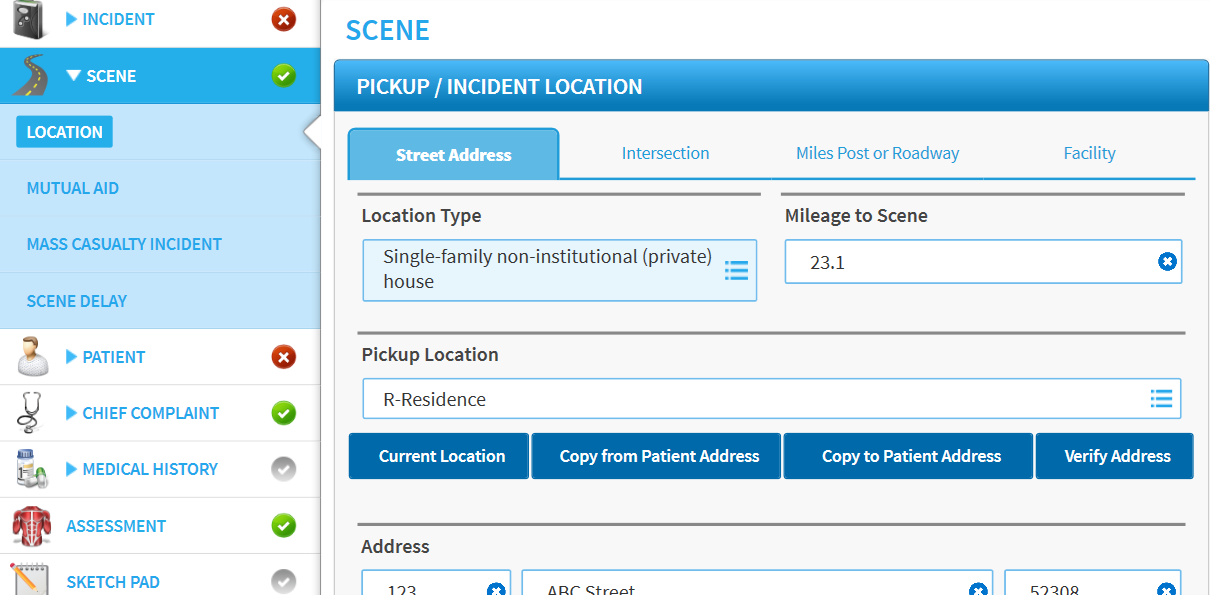Select the Miles Post or Roadway tab

877,153
